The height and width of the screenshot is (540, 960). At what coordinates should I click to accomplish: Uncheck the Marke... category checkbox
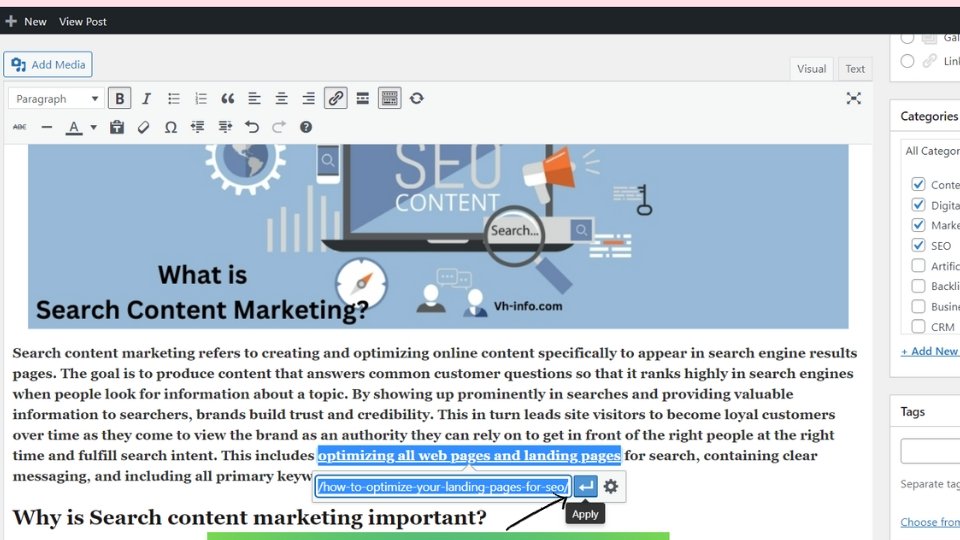[x=918, y=225]
